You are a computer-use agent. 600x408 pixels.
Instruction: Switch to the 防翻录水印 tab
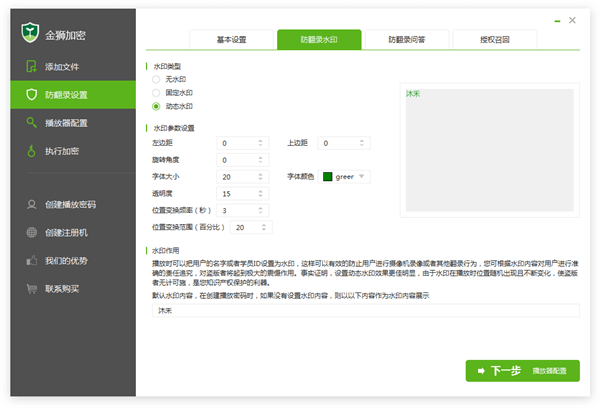[319, 39]
